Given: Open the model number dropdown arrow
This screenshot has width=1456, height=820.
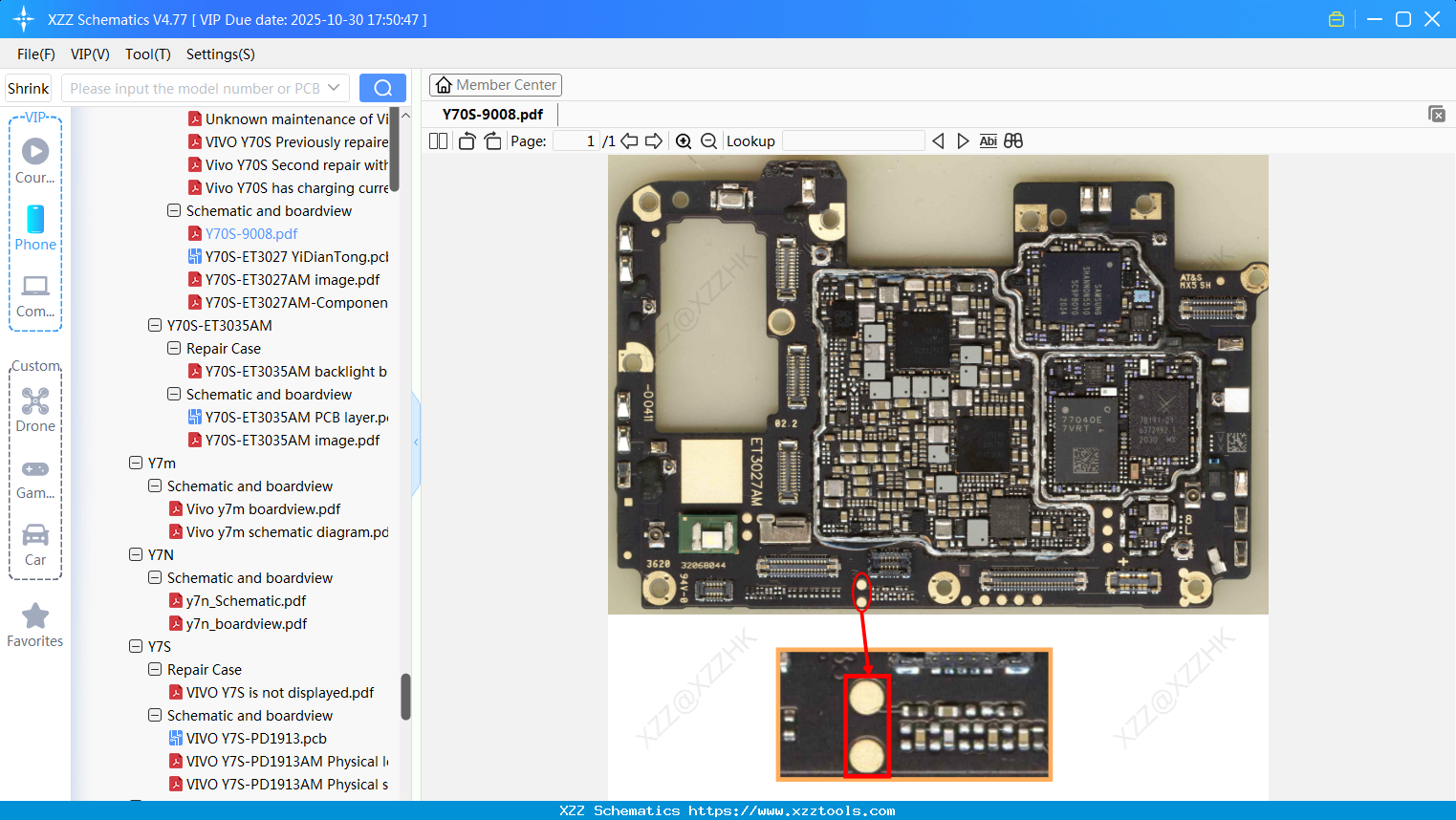Looking at the screenshot, I should coord(334,88).
